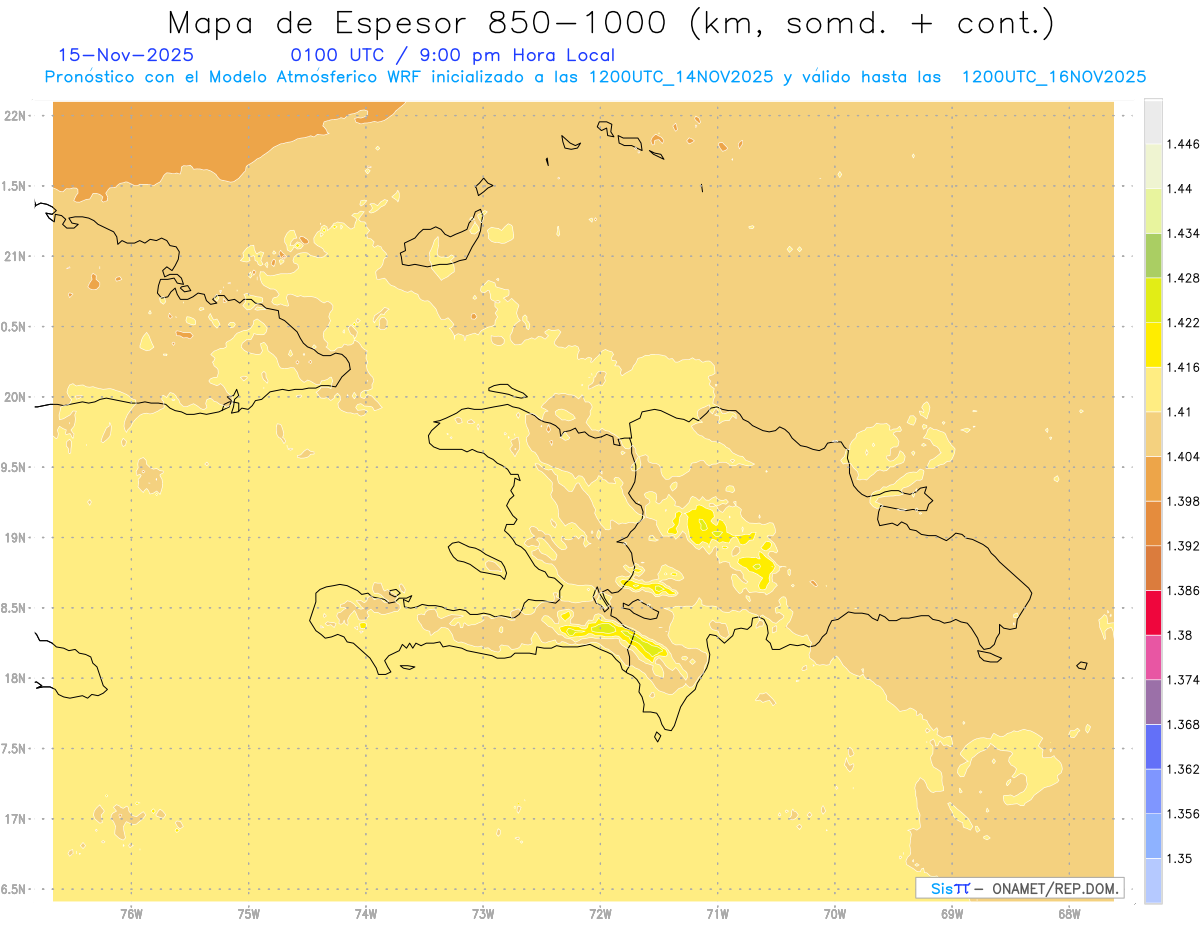Click the legend value '1.368'
Screen dimensions: 1200x927
1184,724
